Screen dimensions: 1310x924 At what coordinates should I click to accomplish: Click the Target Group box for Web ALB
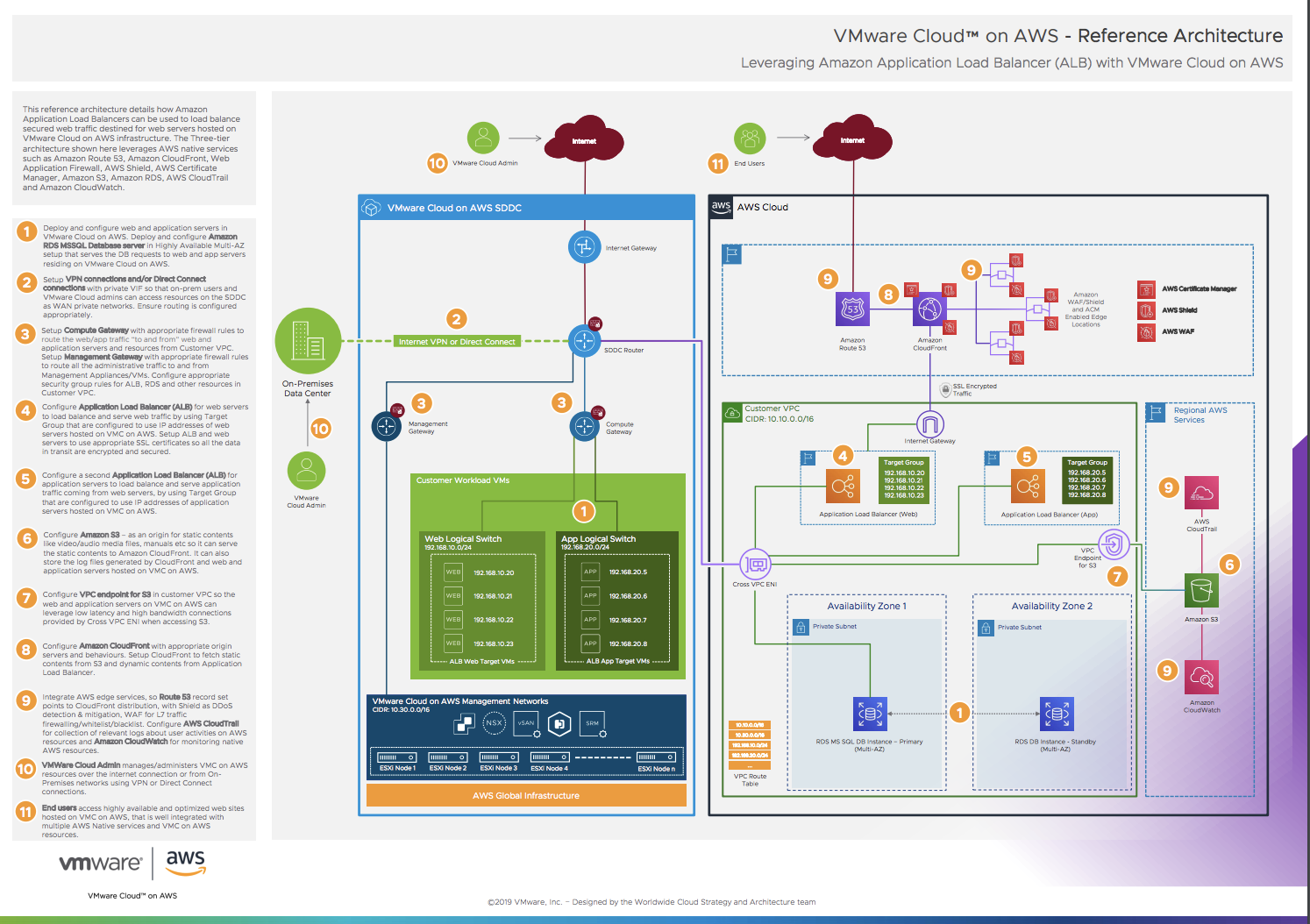(x=903, y=479)
